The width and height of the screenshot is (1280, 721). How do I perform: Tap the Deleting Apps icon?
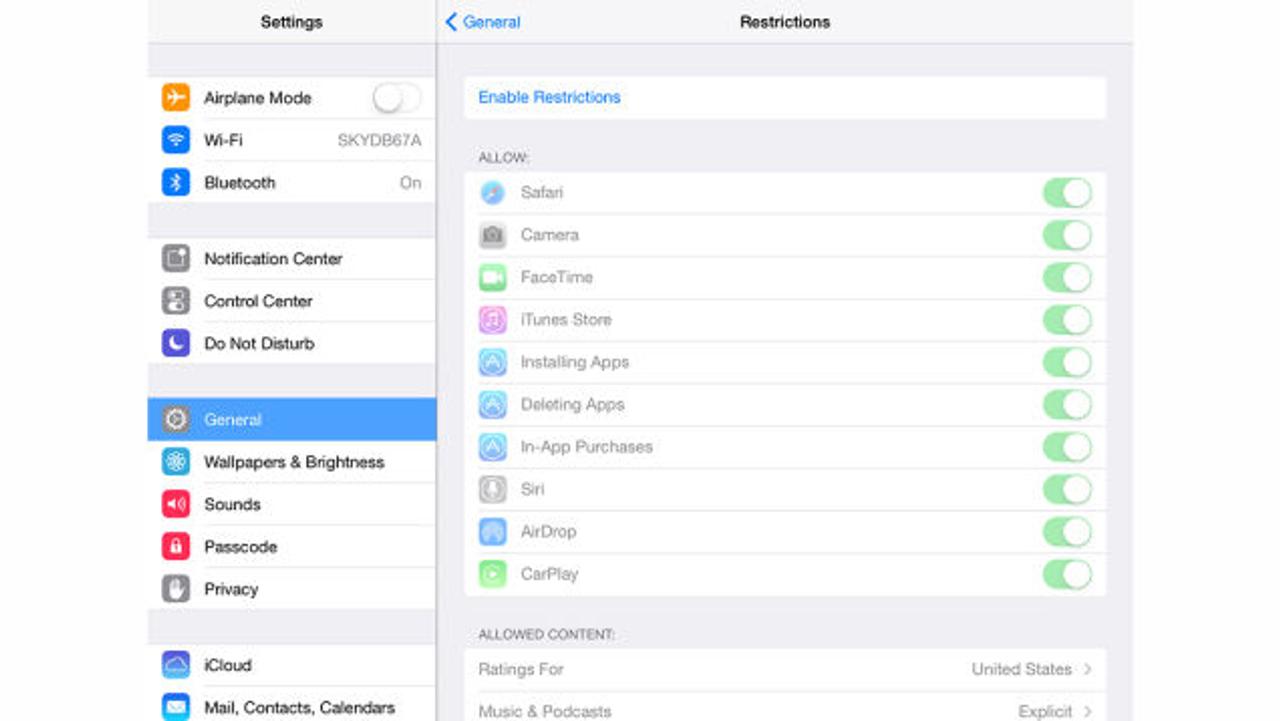(x=492, y=404)
